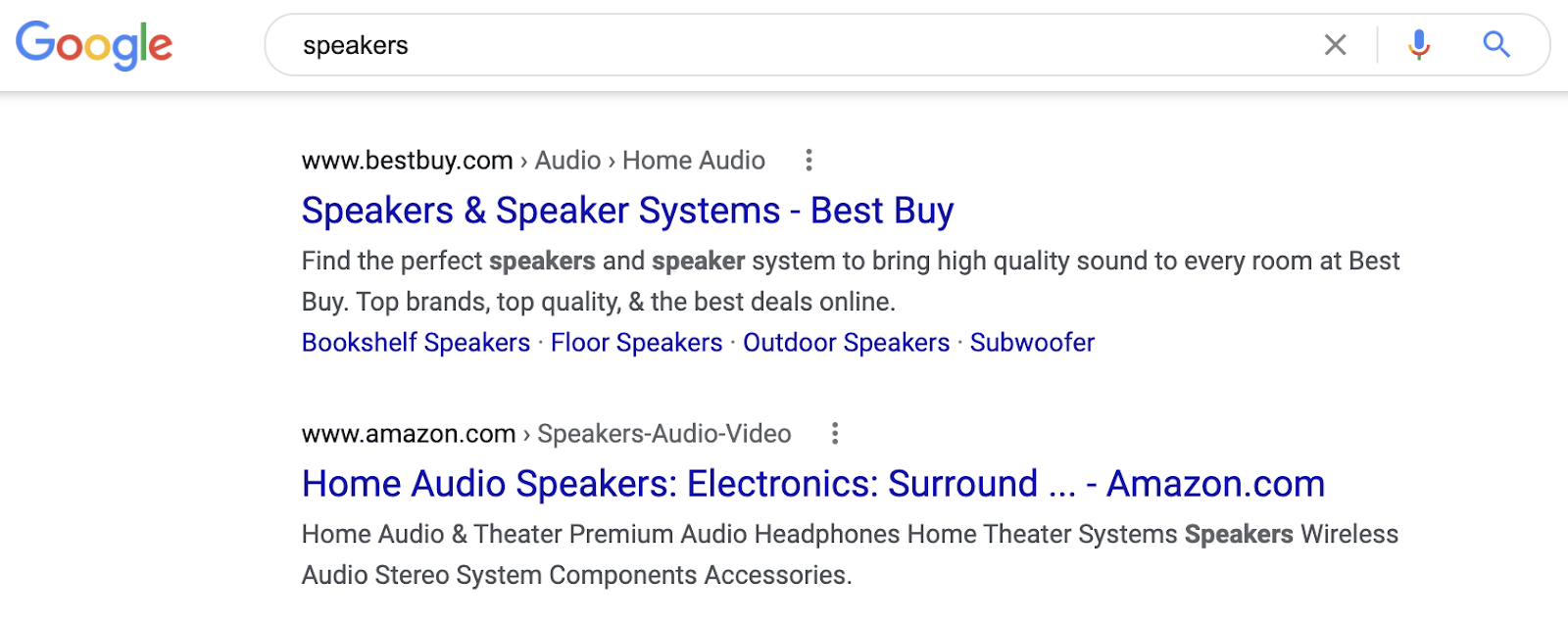Click the Google logo
Viewport: 1568px width, 621px height.
point(94,45)
